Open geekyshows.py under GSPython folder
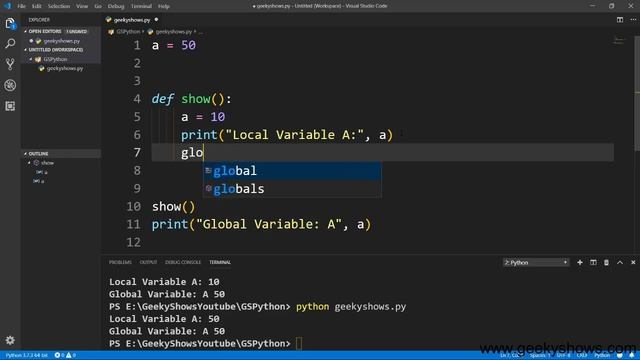Screen dimensions: 640x360 [64, 69]
